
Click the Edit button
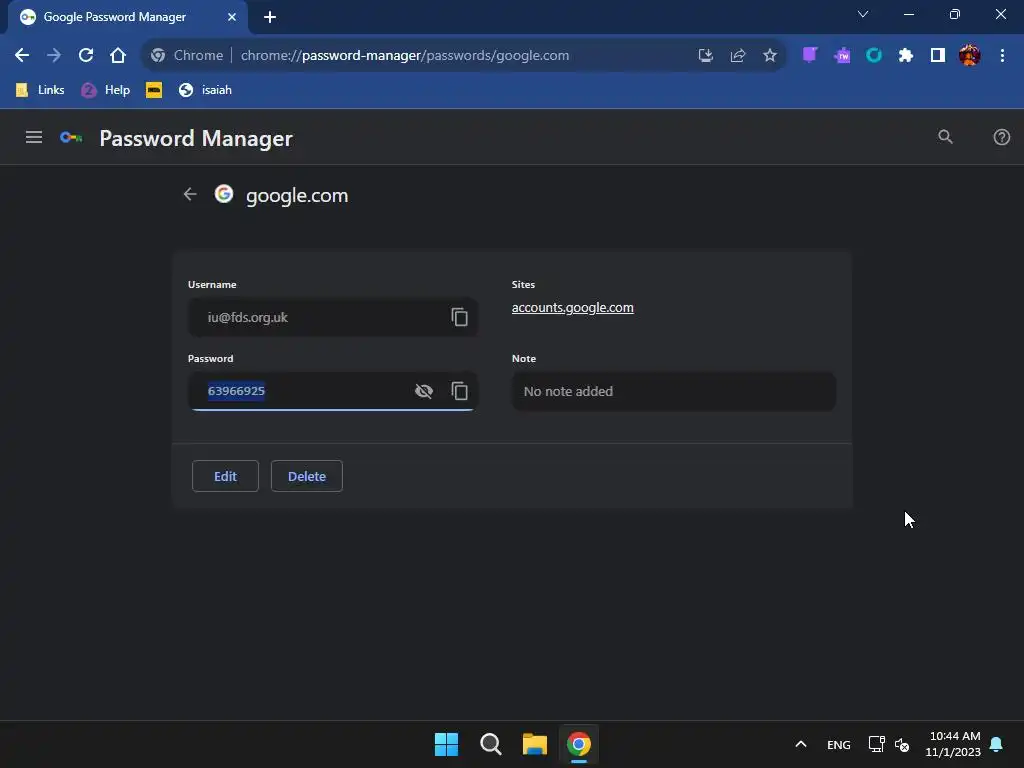(225, 476)
